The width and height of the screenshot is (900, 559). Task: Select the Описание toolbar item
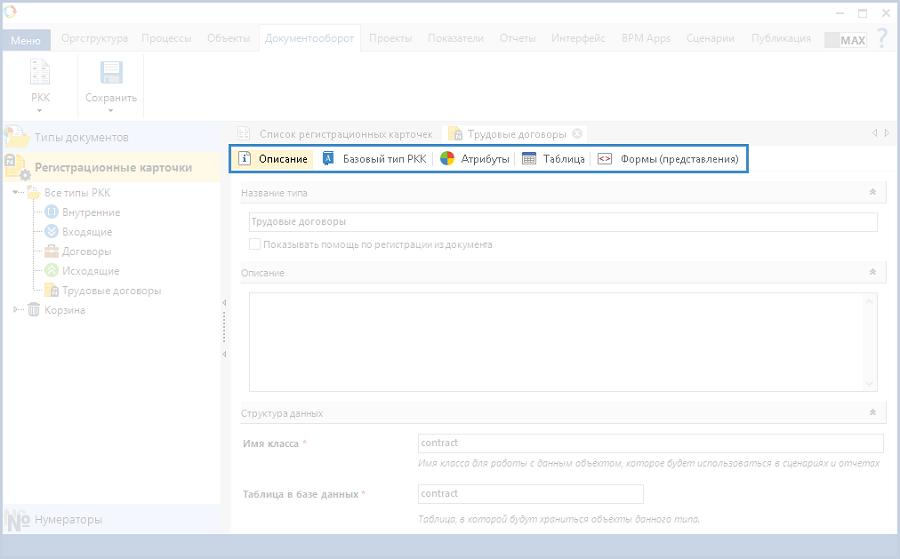coord(274,159)
